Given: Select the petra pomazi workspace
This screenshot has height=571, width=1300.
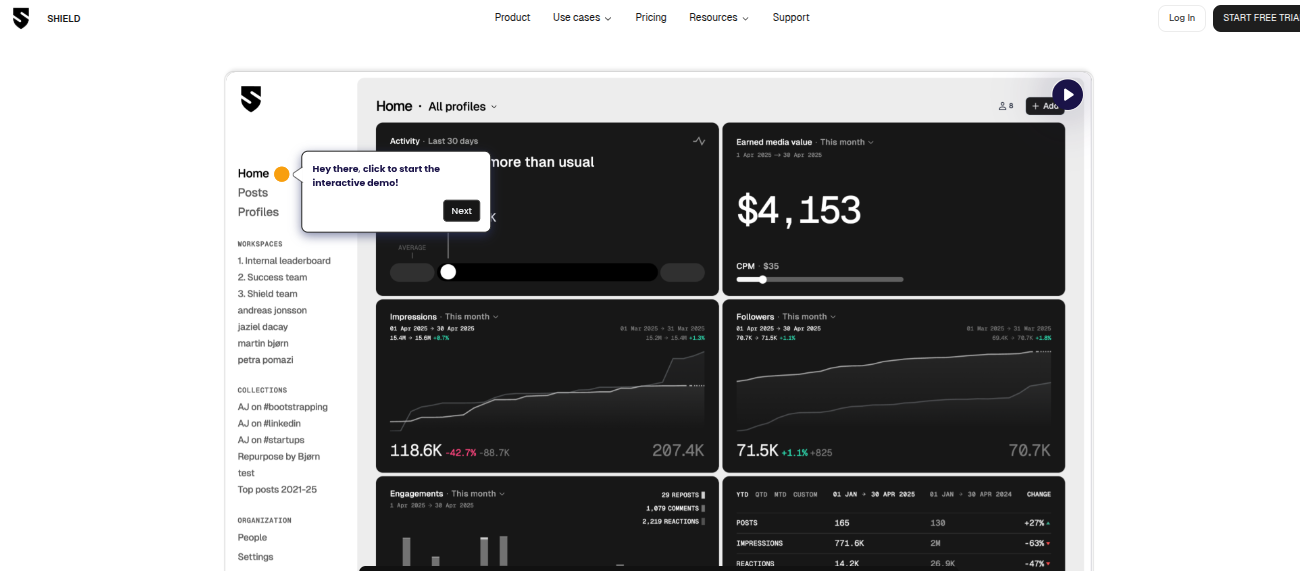Looking at the screenshot, I should click(x=266, y=360).
